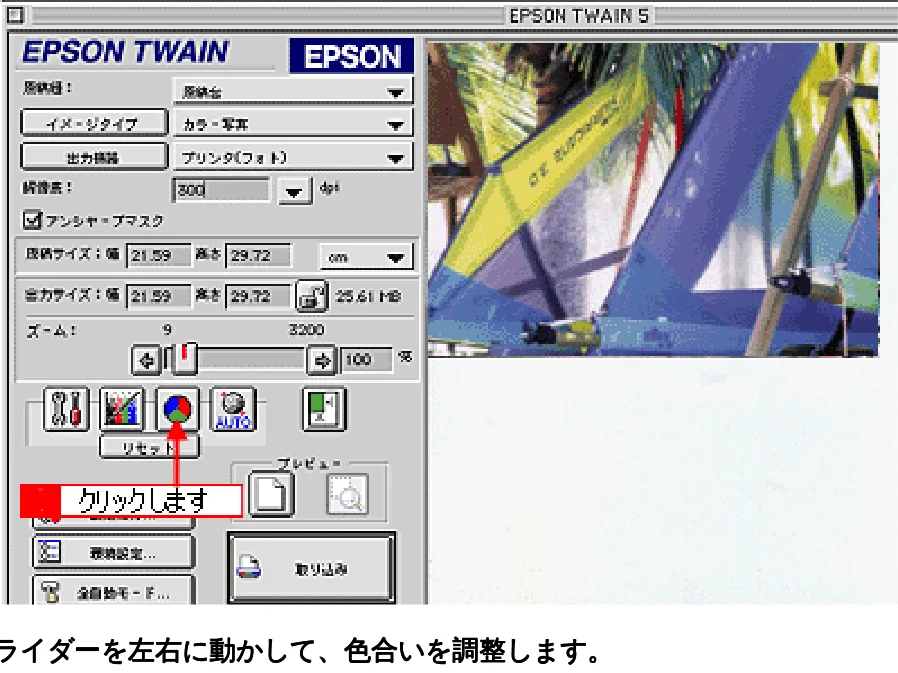Click the output height 29.72 field
The height and width of the screenshot is (673, 898).
258,296
